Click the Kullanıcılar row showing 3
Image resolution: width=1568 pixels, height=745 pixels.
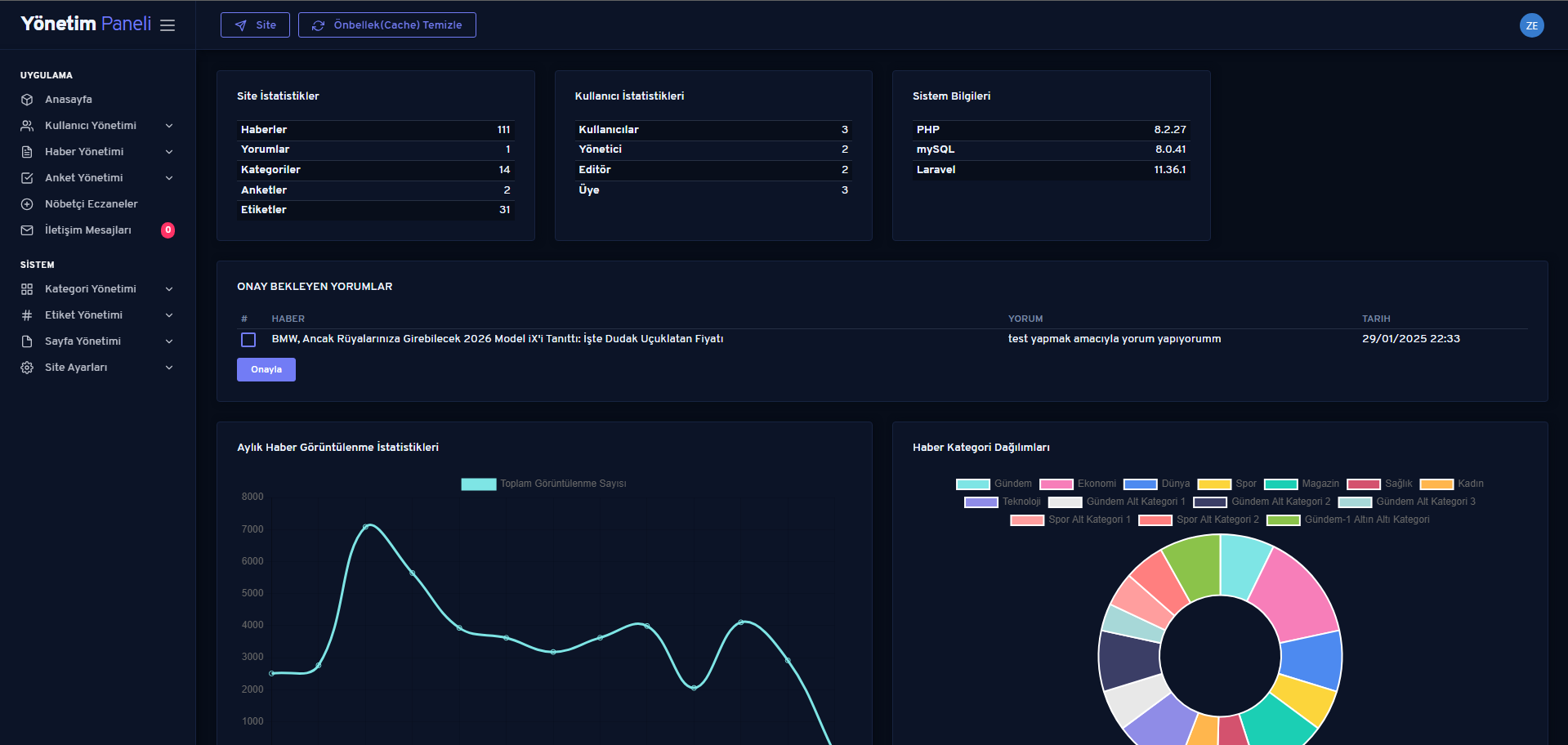click(x=713, y=130)
